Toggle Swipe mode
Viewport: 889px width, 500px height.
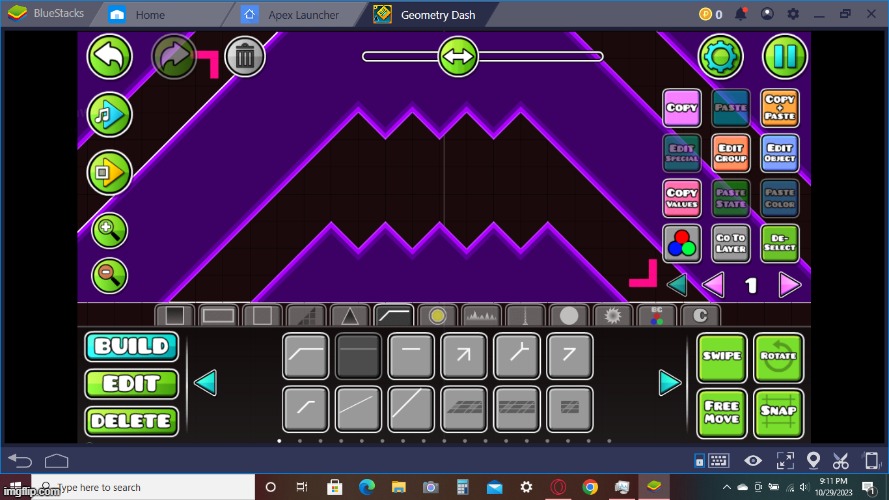tap(722, 357)
